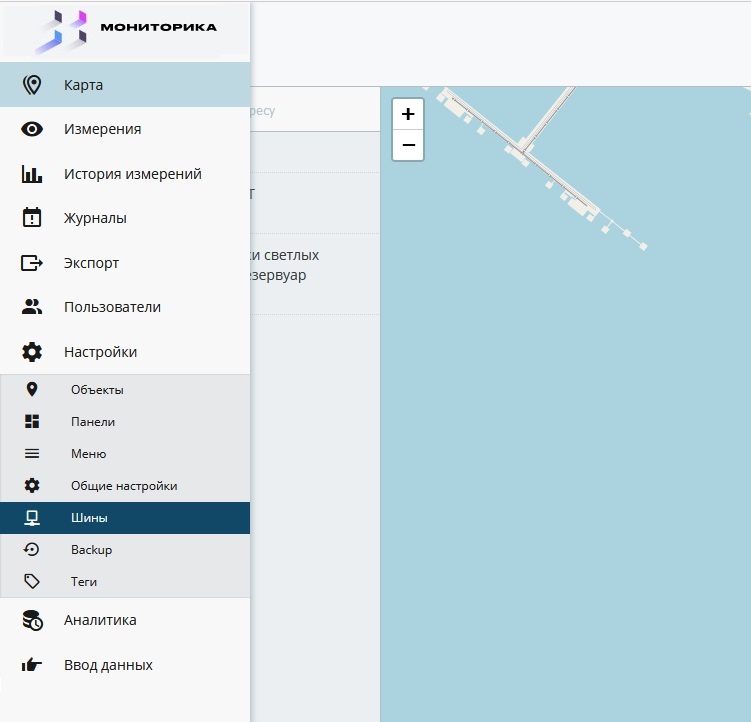Go to the Теги submenu item

coord(84,582)
